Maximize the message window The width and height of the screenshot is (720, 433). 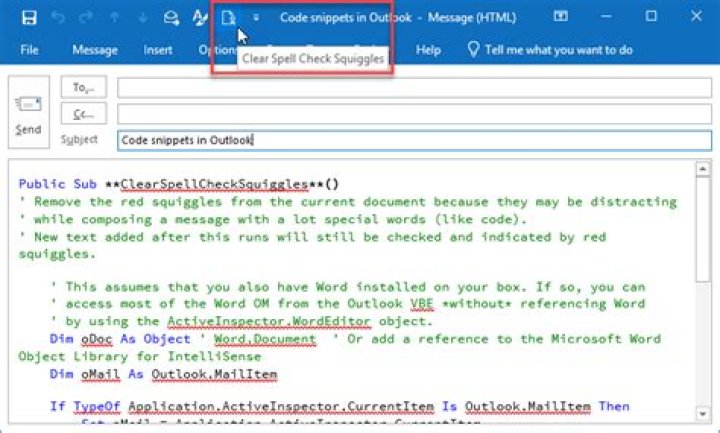651,17
